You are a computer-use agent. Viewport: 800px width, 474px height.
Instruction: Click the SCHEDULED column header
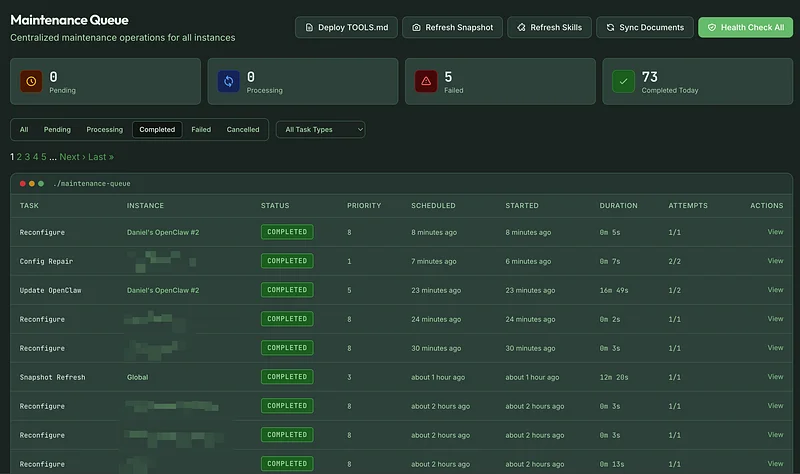[x=433, y=206]
